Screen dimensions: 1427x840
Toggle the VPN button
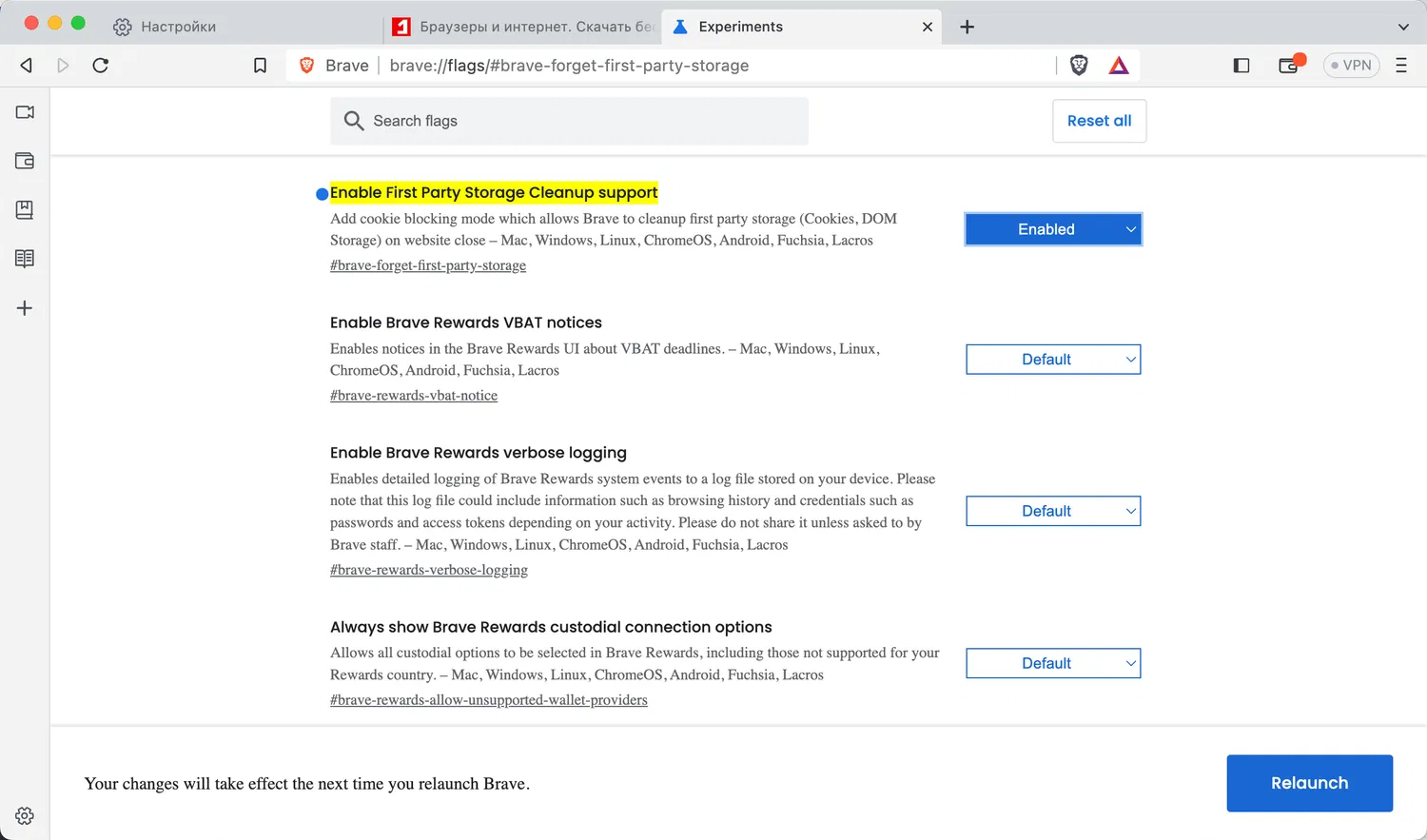pyautogui.click(x=1351, y=66)
